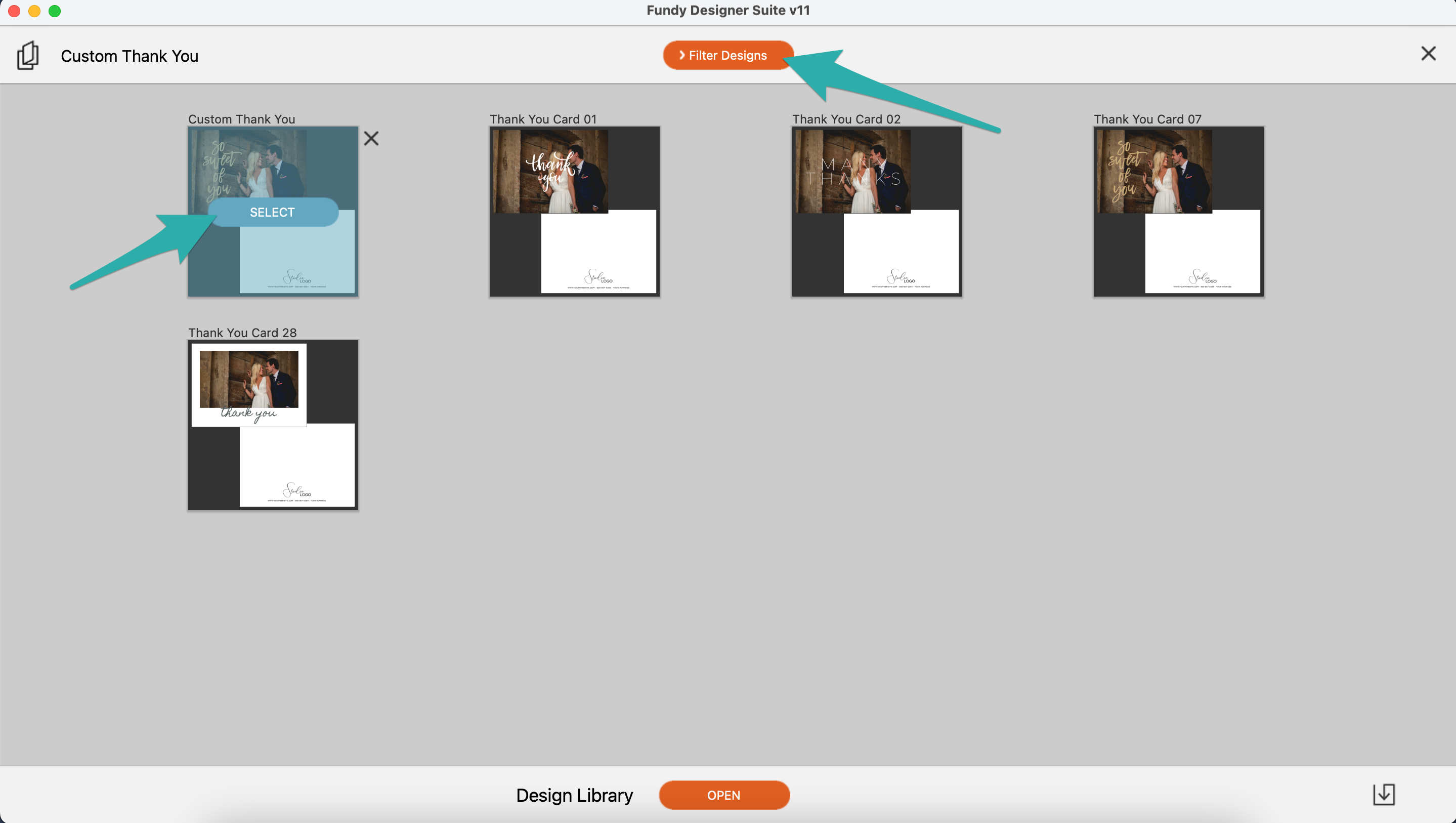The width and height of the screenshot is (1456, 823).
Task: Click the design templates icon beside the title
Action: pos(28,56)
